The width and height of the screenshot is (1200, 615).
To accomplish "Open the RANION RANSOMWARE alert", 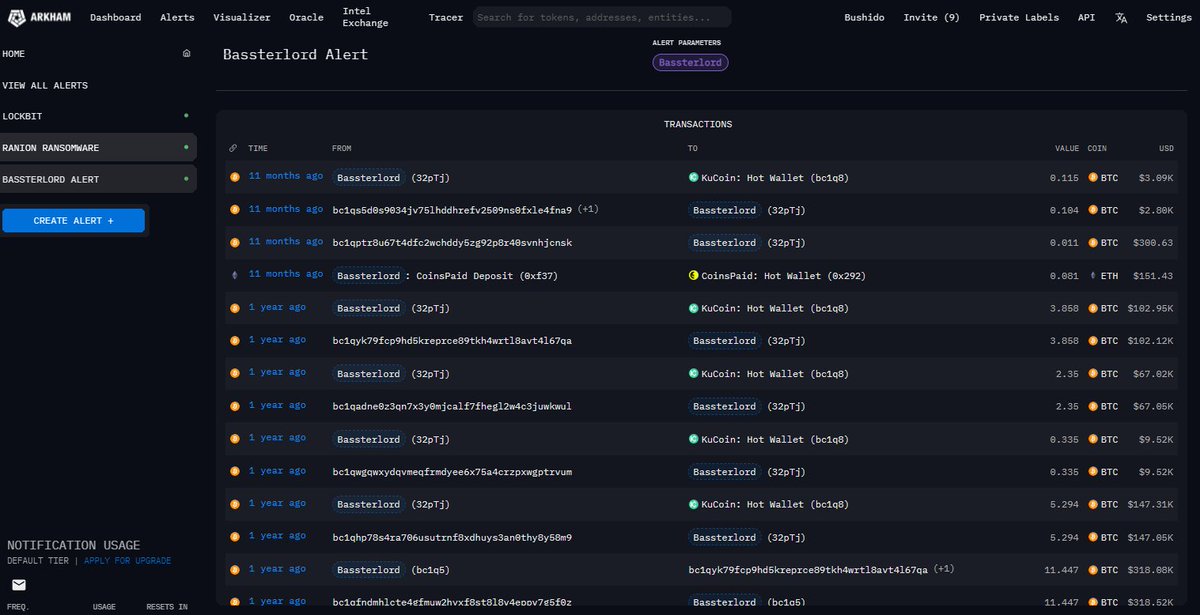I will [98, 148].
